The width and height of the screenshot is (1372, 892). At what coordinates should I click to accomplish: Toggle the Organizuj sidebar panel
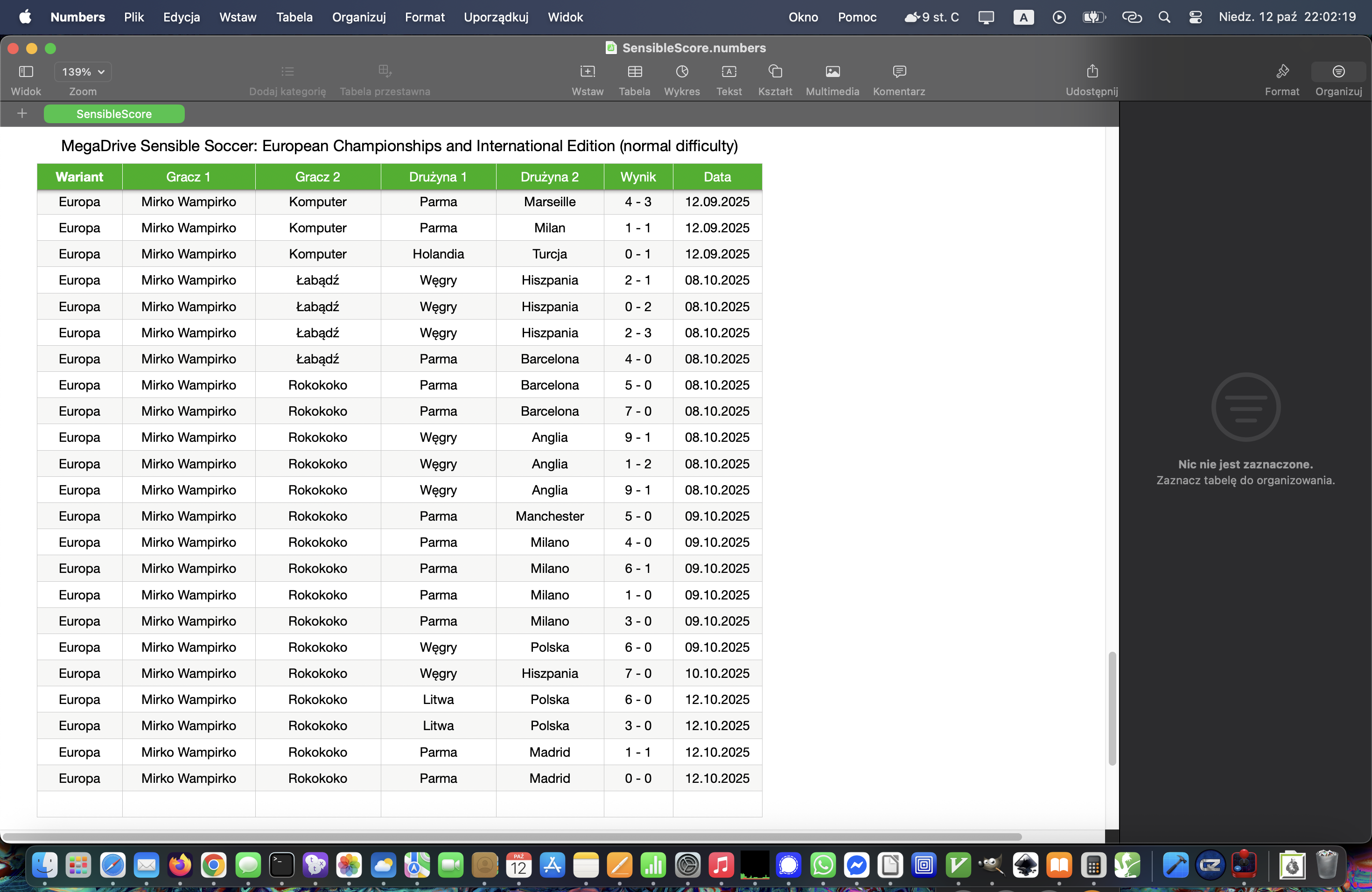point(1338,72)
